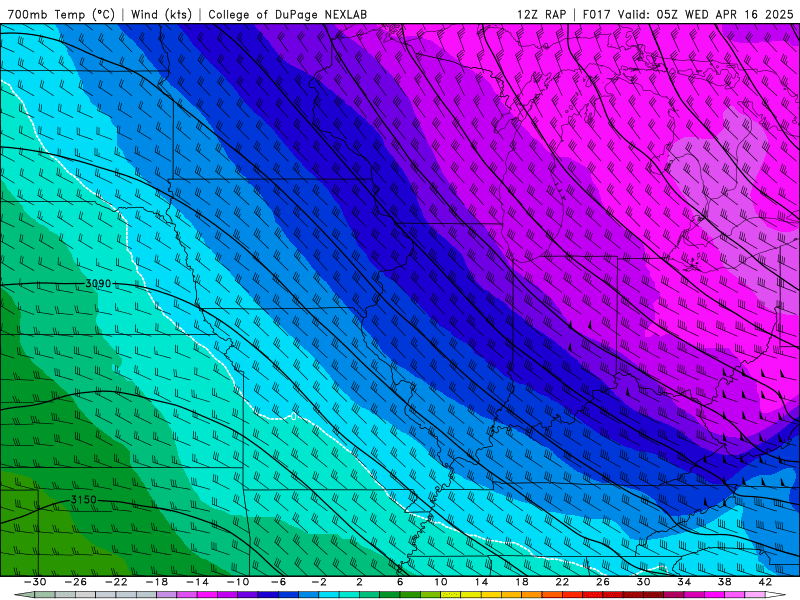Click the '38' colorbar scale label

tap(724, 582)
